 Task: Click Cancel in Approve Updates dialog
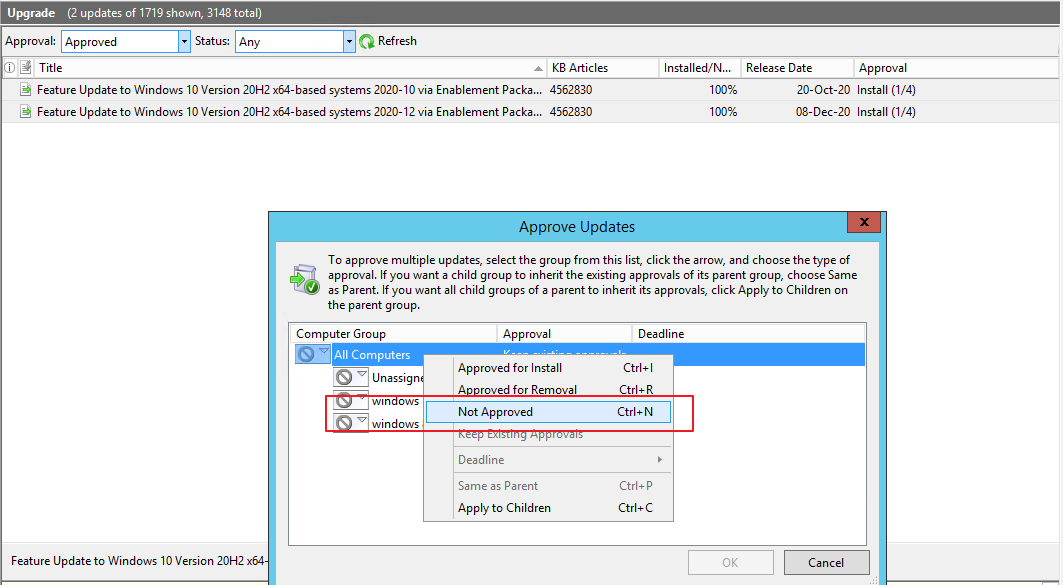tap(826, 563)
